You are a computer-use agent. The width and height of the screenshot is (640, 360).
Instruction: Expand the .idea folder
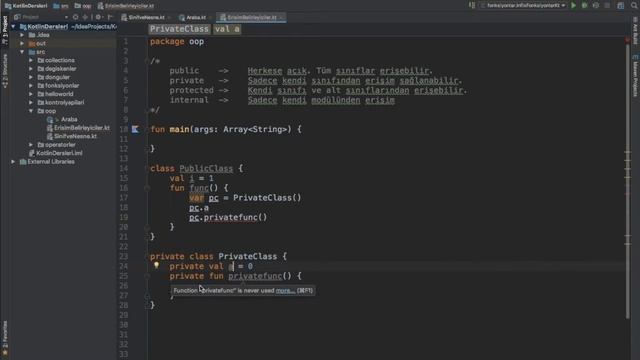point(22,35)
